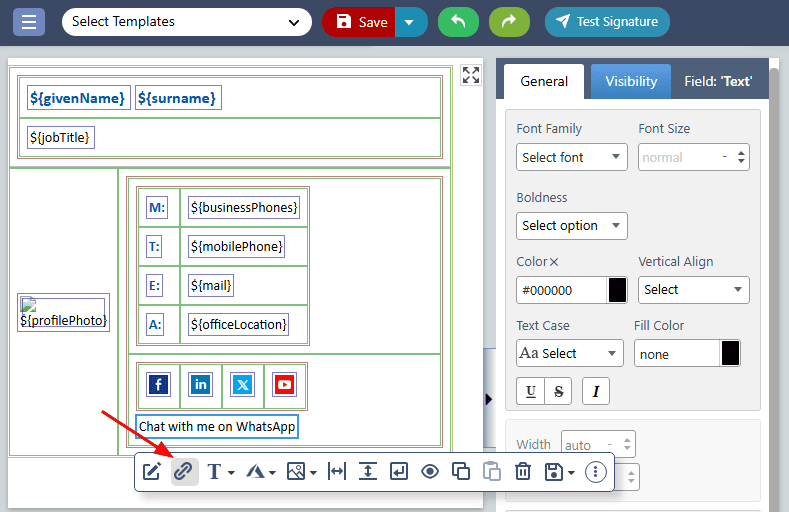Click the new line return arrow icon
The height and width of the screenshot is (512, 789).
tap(399, 471)
